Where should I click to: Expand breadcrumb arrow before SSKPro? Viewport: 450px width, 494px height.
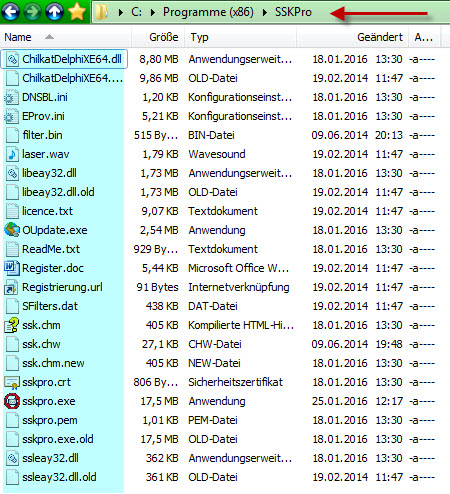click(265, 12)
